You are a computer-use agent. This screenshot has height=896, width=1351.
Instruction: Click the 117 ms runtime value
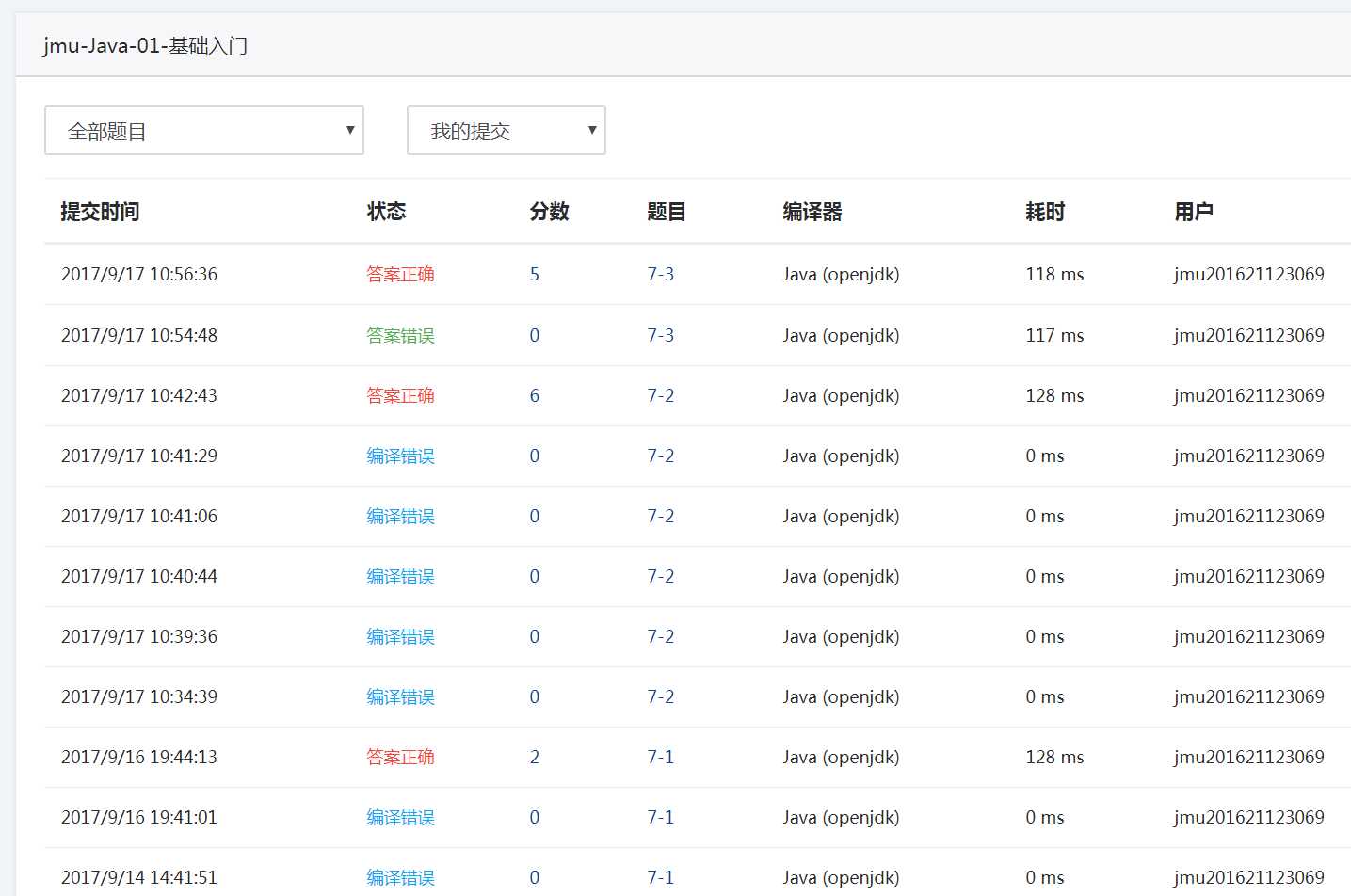(x=1054, y=335)
